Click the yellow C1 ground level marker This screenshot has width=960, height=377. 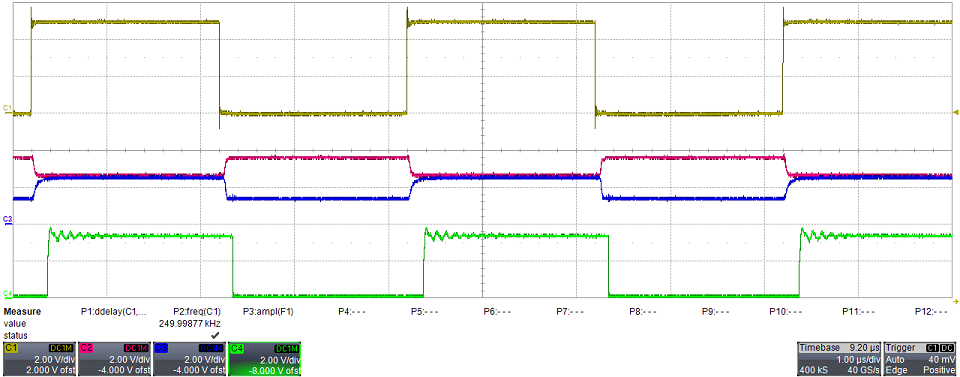pyautogui.click(x=7, y=109)
